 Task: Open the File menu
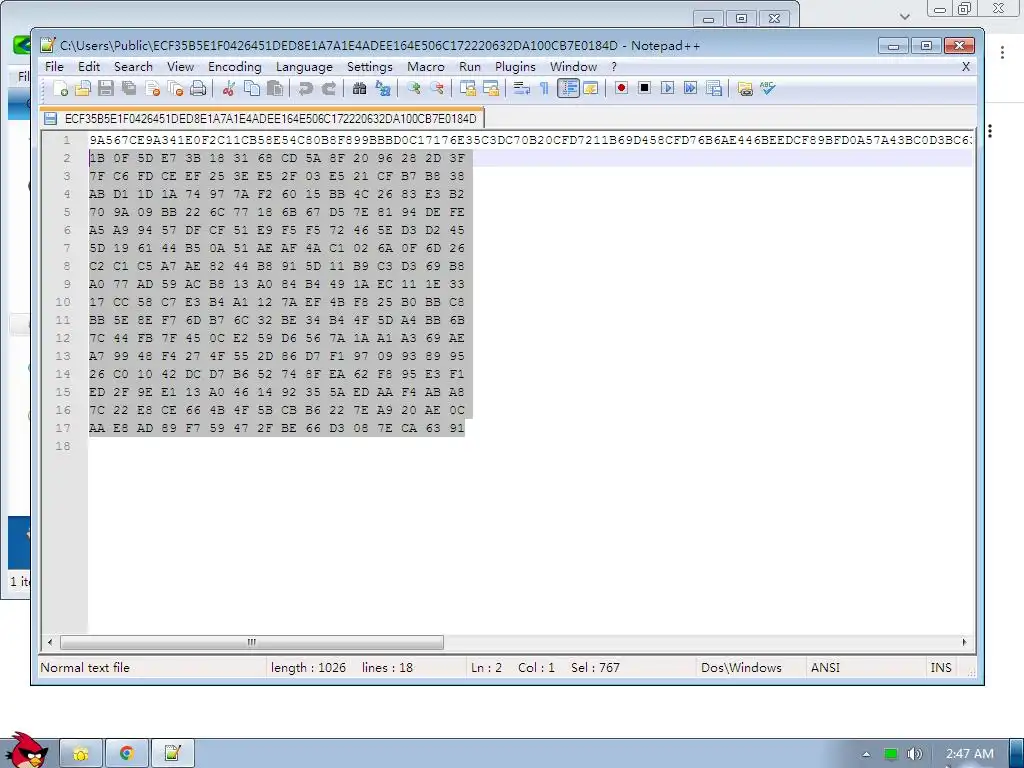tap(54, 67)
